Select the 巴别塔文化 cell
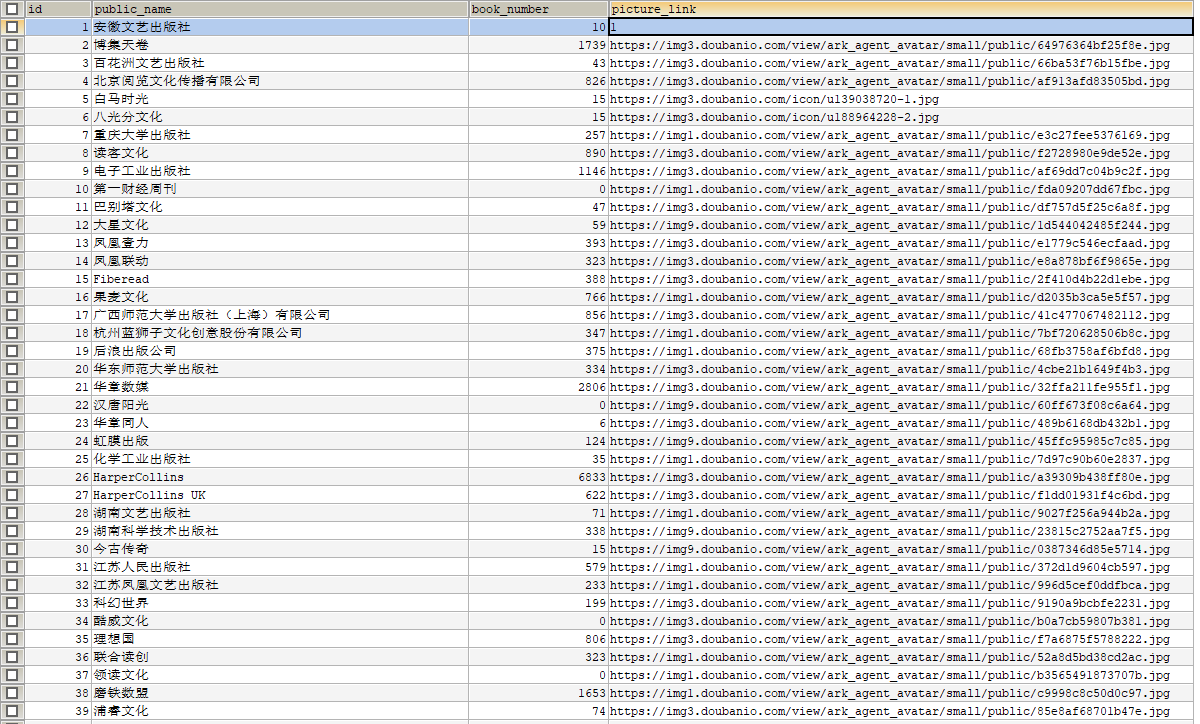The width and height of the screenshot is (1200, 724). [280, 207]
